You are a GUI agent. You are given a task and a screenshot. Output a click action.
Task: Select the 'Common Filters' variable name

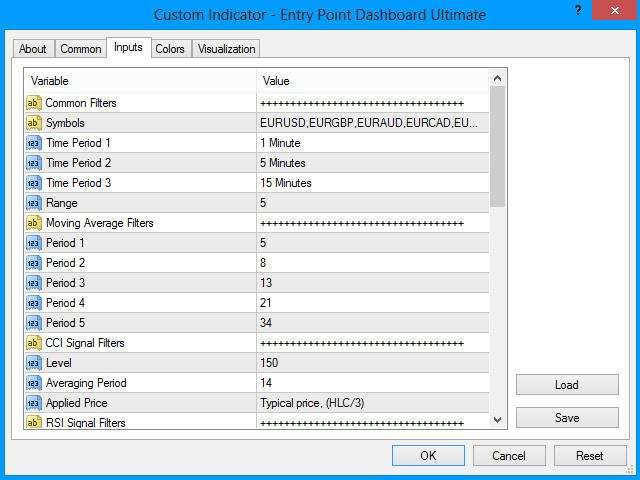pyautogui.click(x=81, y=103)
